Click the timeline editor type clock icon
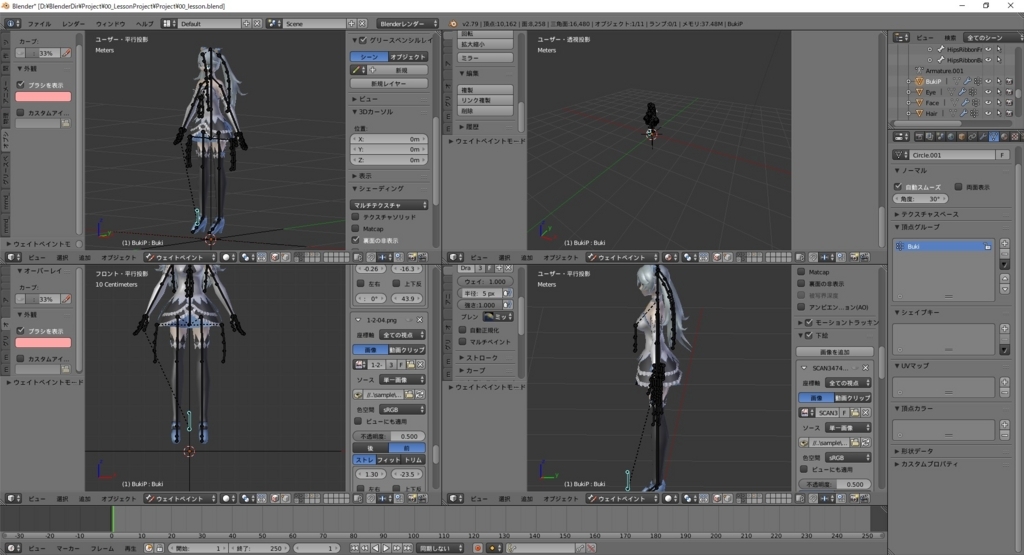The image size is (1024, 555). (12, 548)
